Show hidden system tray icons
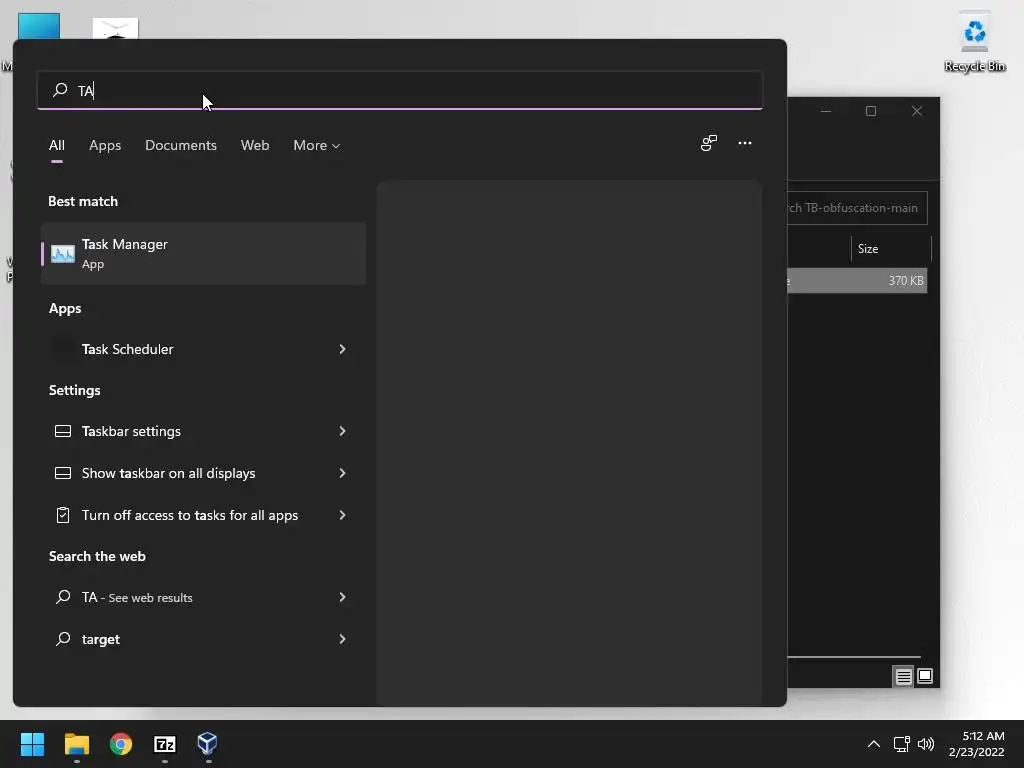 point(874,744)
